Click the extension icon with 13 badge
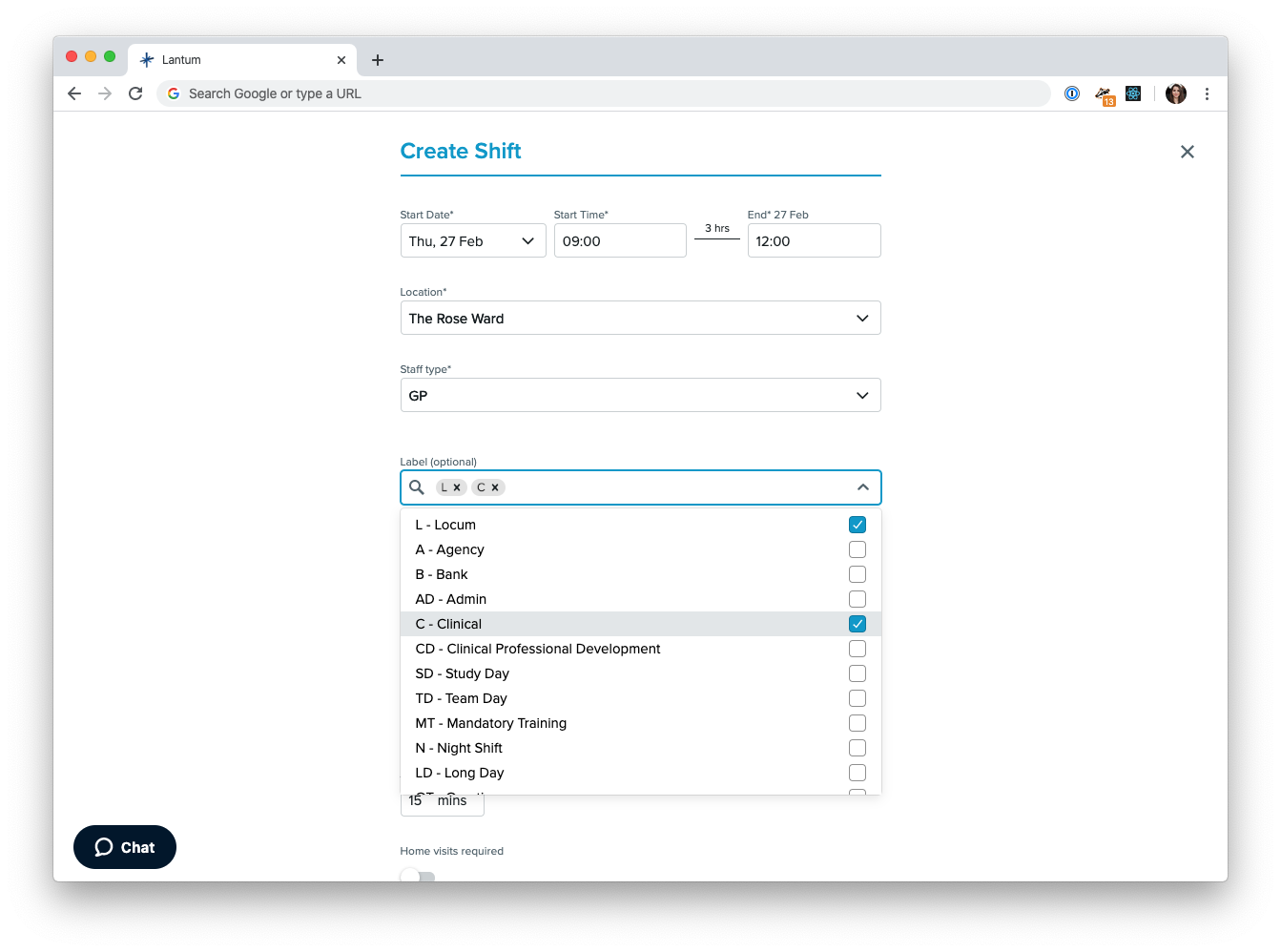This screenshot has width=1281, height=952. 1104,93
